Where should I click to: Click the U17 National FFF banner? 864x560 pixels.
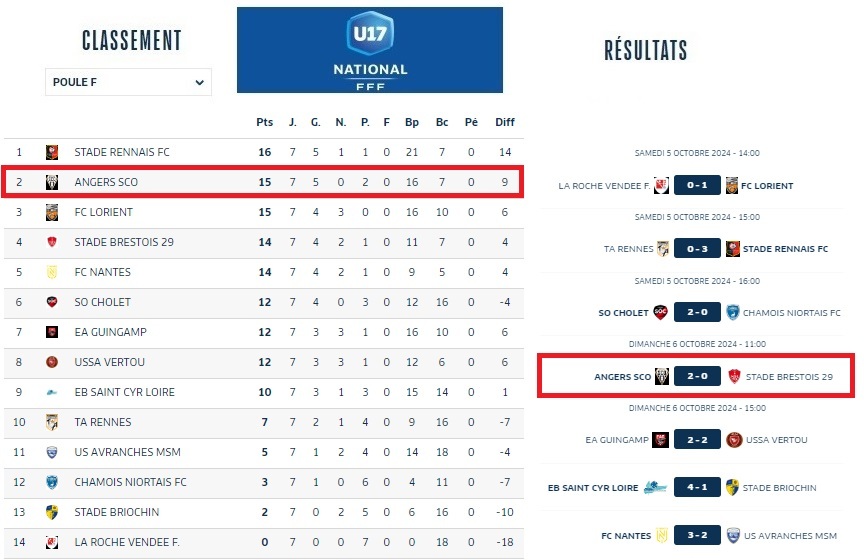tap(370, 50)
